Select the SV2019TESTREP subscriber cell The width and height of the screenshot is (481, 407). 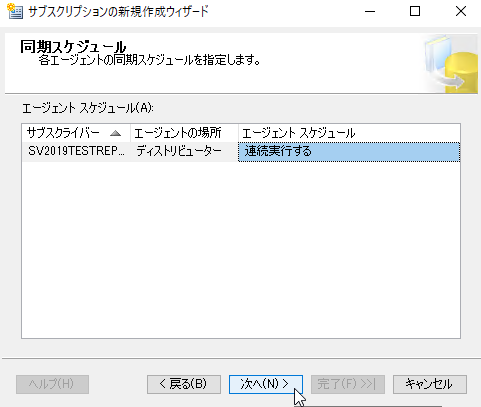point(76,152)
